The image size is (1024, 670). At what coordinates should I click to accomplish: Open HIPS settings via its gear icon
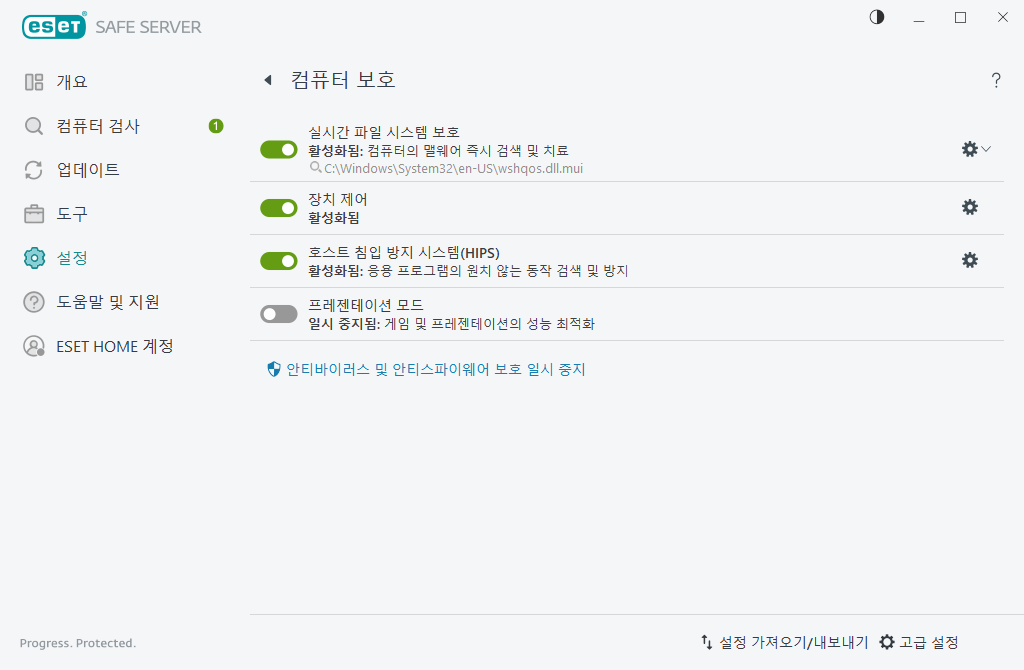point(969,260)
